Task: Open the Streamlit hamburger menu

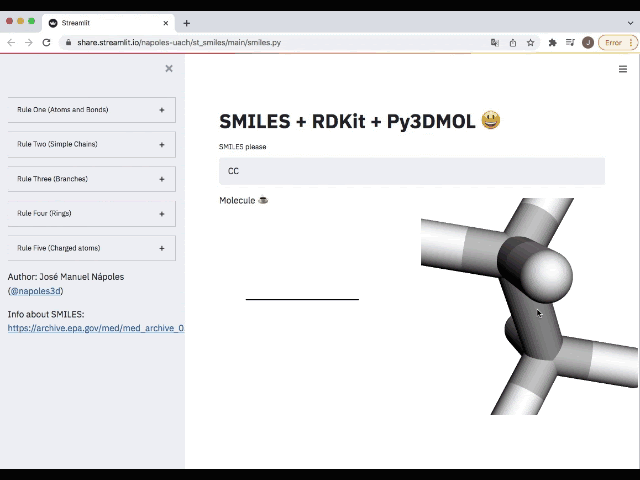Action: tap(623, 69)
